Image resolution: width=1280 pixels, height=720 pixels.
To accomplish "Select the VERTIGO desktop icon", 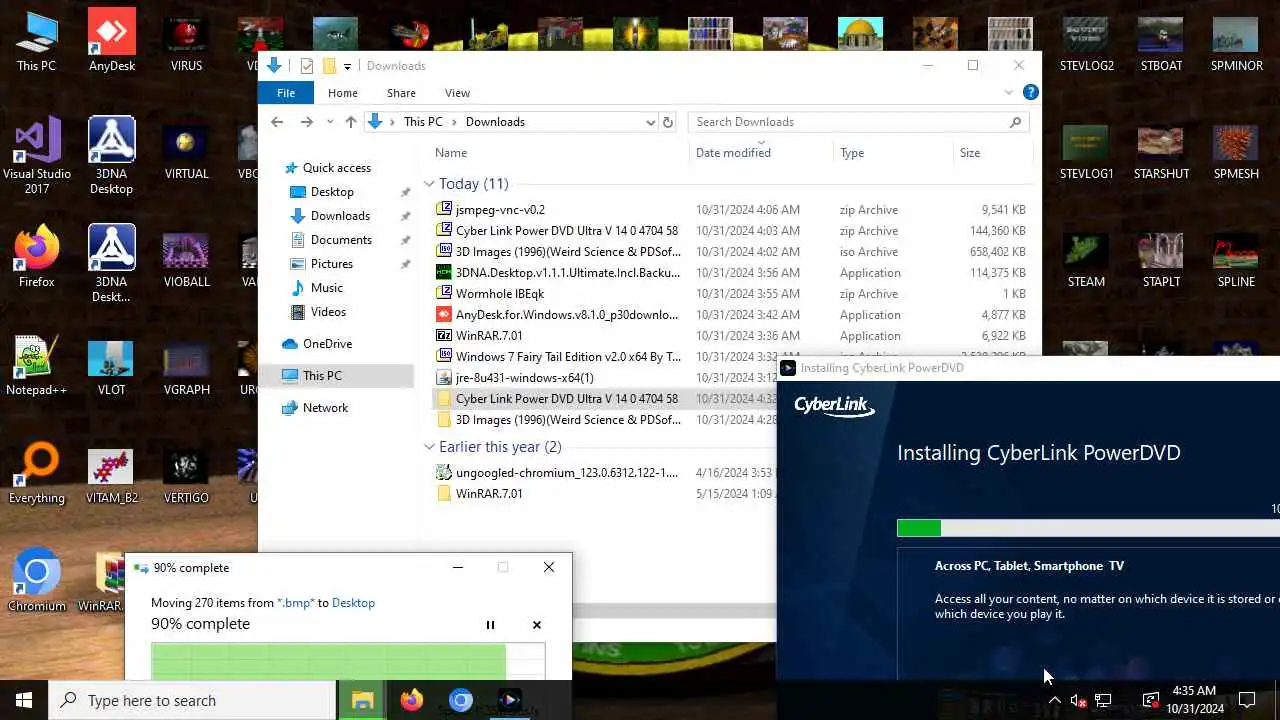I will (x=186, y=474).
